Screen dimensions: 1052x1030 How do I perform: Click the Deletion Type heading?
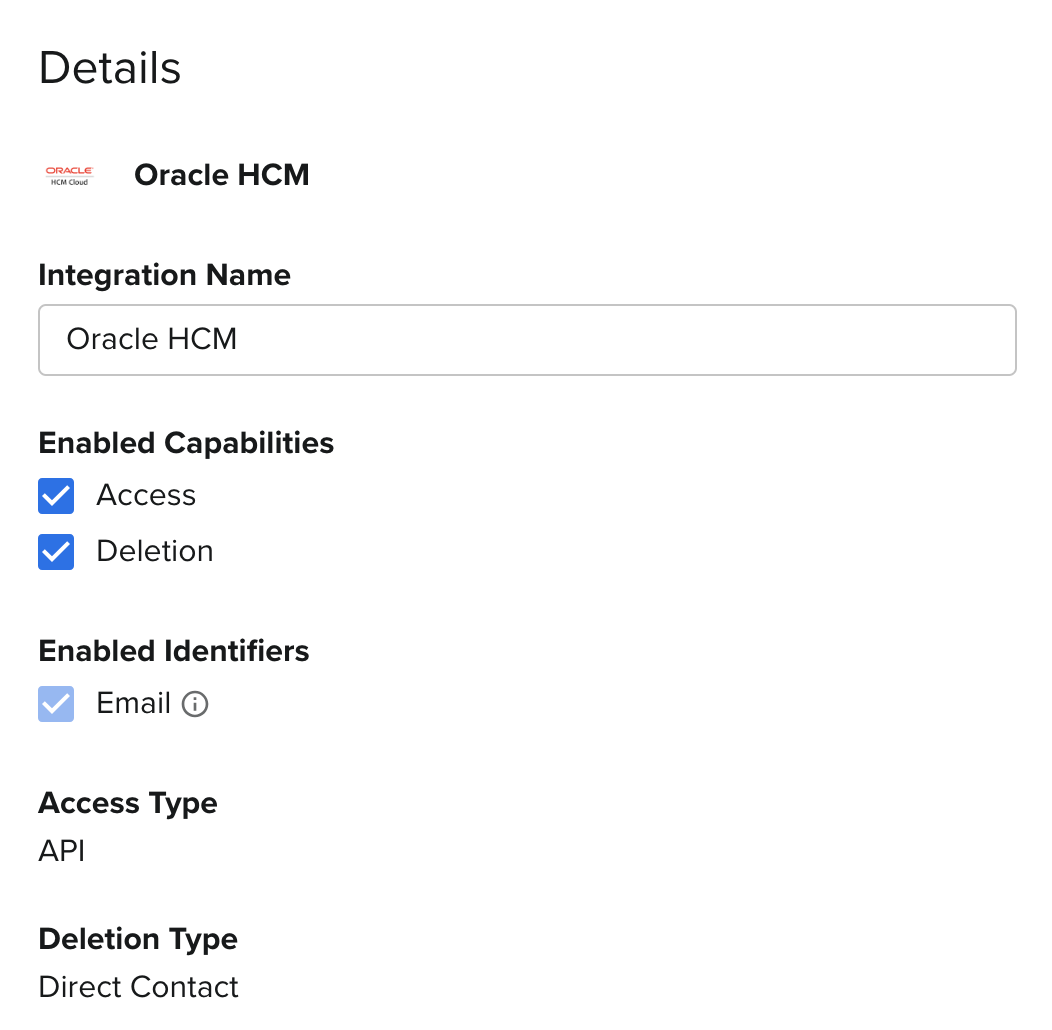tap(138, 939)
